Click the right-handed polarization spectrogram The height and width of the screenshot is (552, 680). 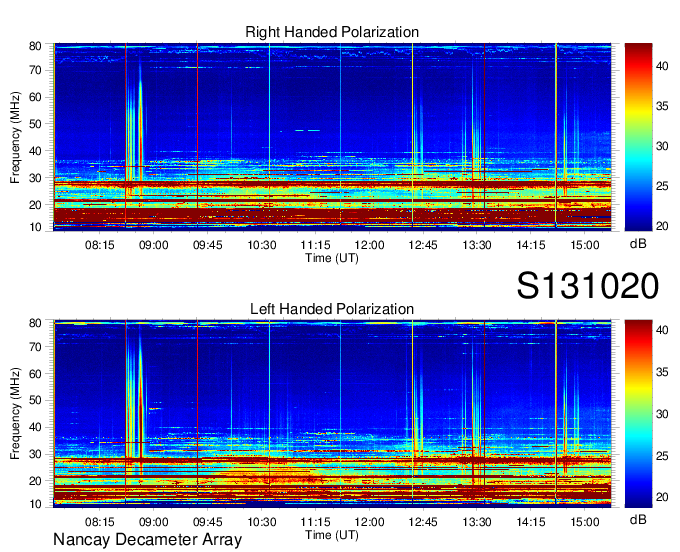[332, 137]
